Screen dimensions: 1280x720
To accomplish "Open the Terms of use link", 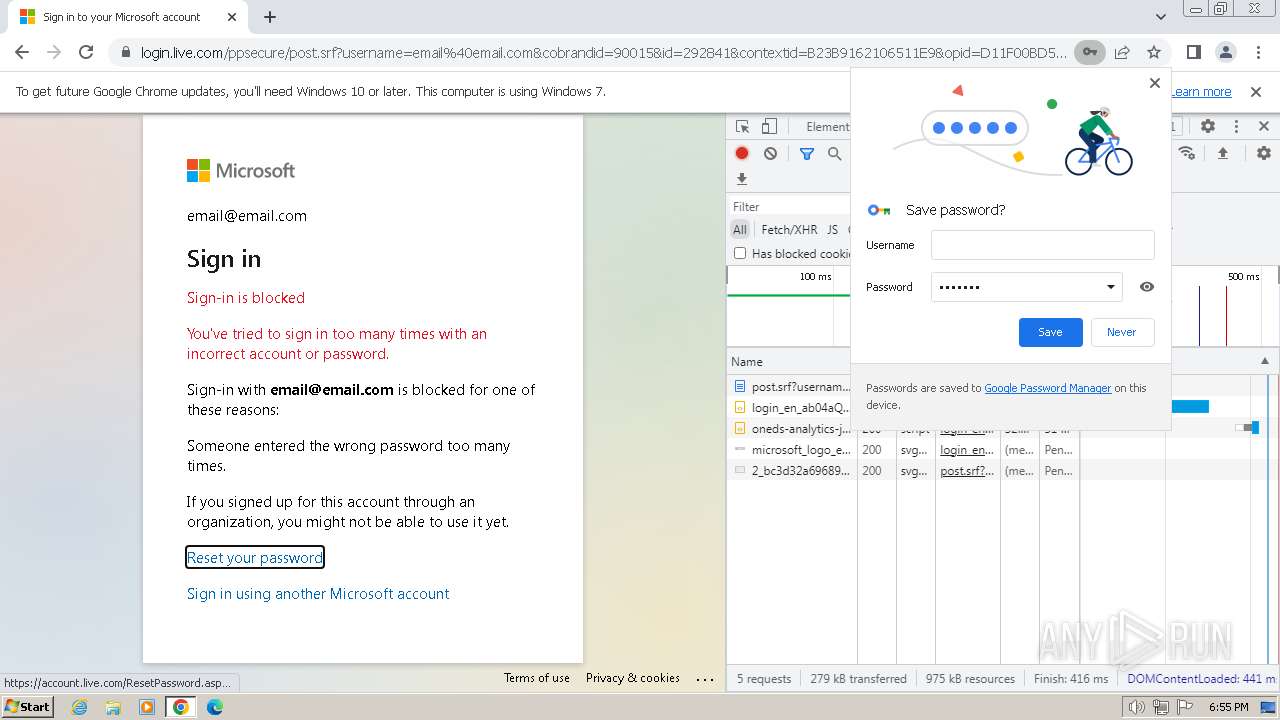I will (537, 678).
